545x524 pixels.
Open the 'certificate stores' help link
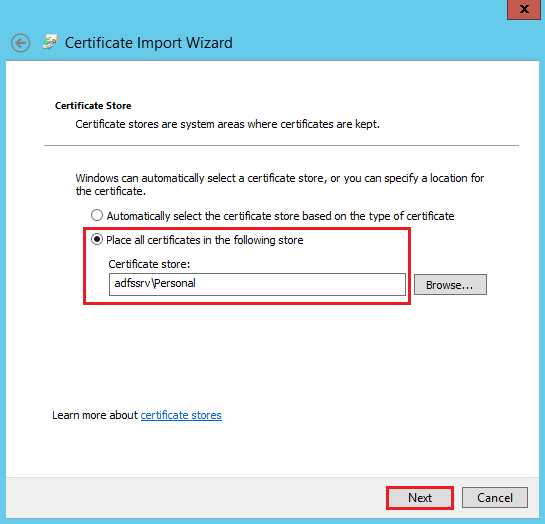click(x=181, y=415)
